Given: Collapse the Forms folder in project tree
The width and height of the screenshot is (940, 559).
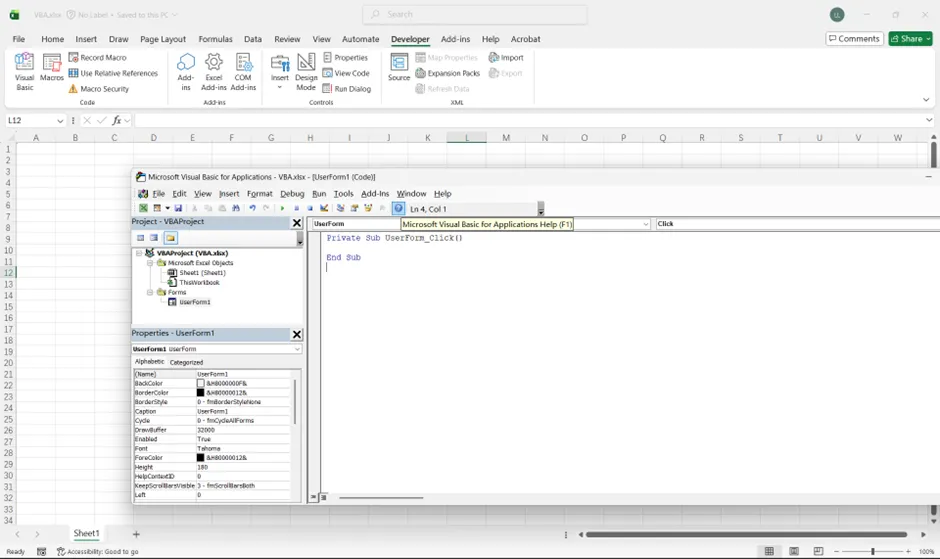Looking at the screenshot, I should (150, 292).
